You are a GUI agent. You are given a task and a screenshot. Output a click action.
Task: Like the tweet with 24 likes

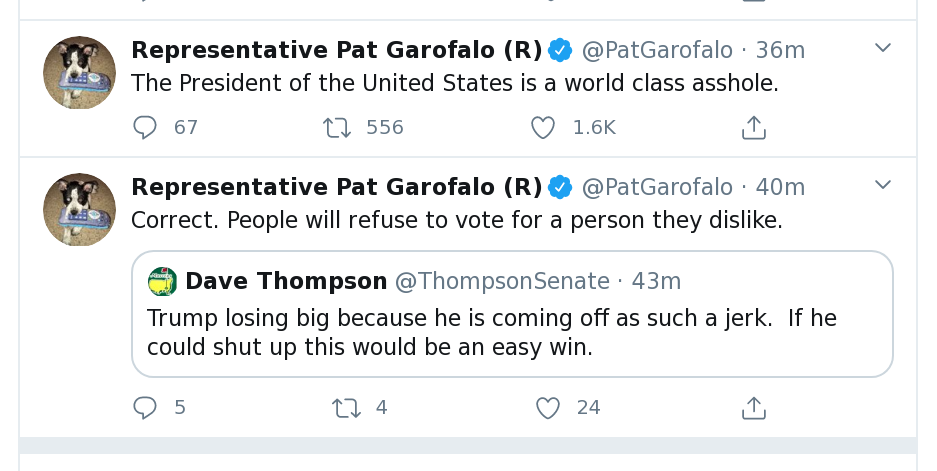pyautogui.click(x=547, y=408)
